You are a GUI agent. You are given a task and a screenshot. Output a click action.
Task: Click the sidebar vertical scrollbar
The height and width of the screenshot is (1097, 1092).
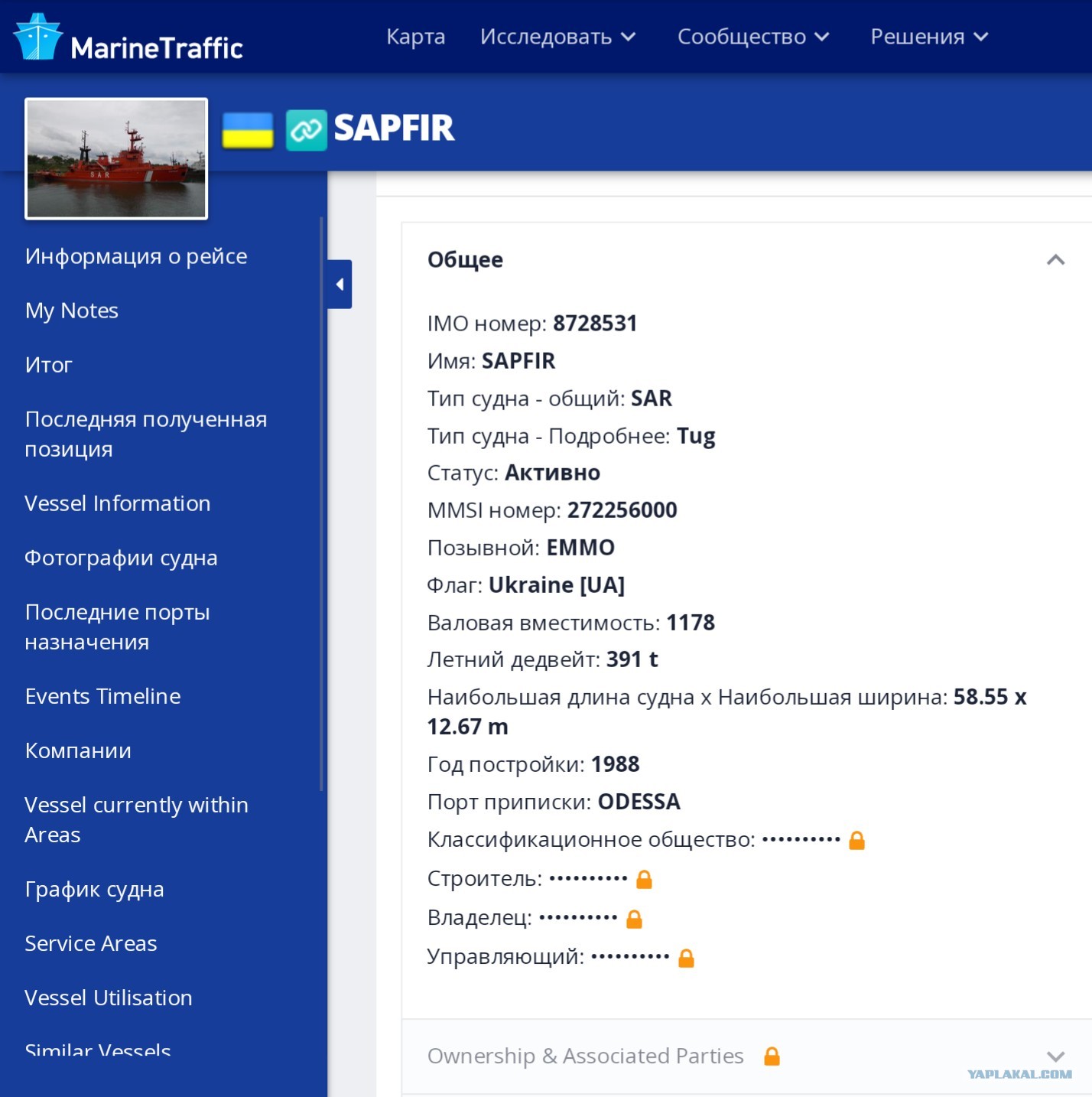click(x=321, y=505)
